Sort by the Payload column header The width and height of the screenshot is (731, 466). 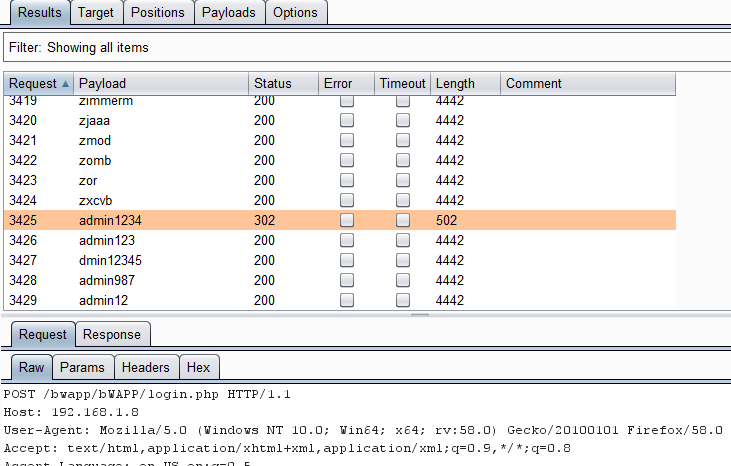point(161,83)
